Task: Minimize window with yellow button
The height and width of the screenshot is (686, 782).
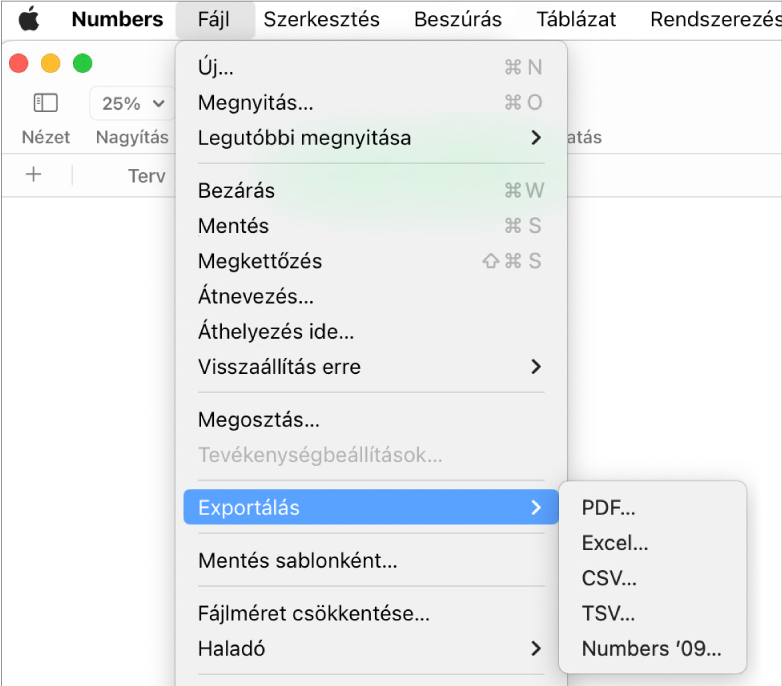Action: coord(50,63)
